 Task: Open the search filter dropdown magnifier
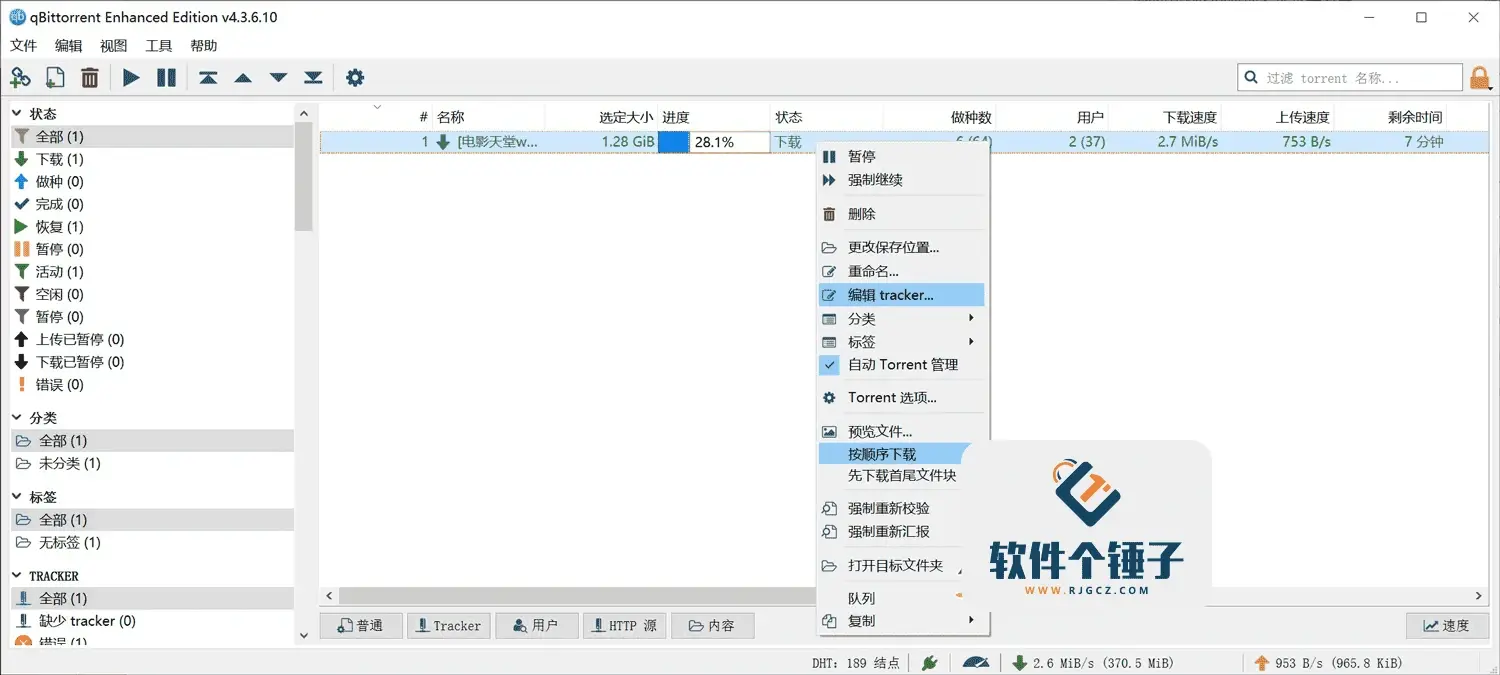click(x=1251, y=78)
